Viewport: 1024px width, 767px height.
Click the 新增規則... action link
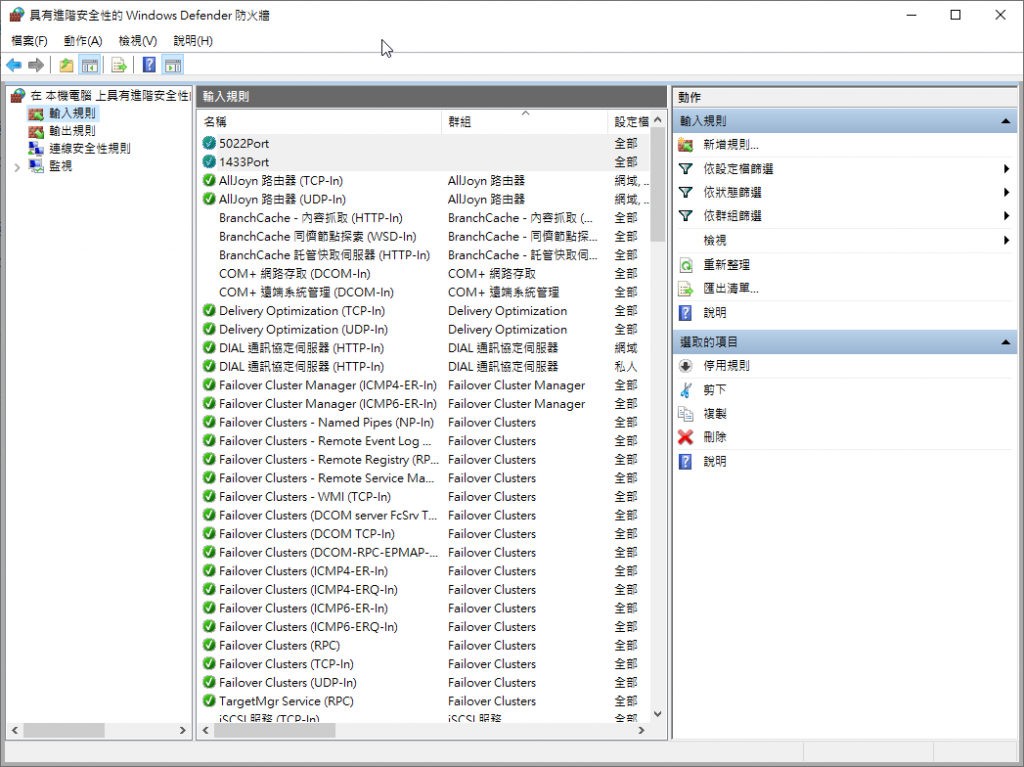point(731,145)
